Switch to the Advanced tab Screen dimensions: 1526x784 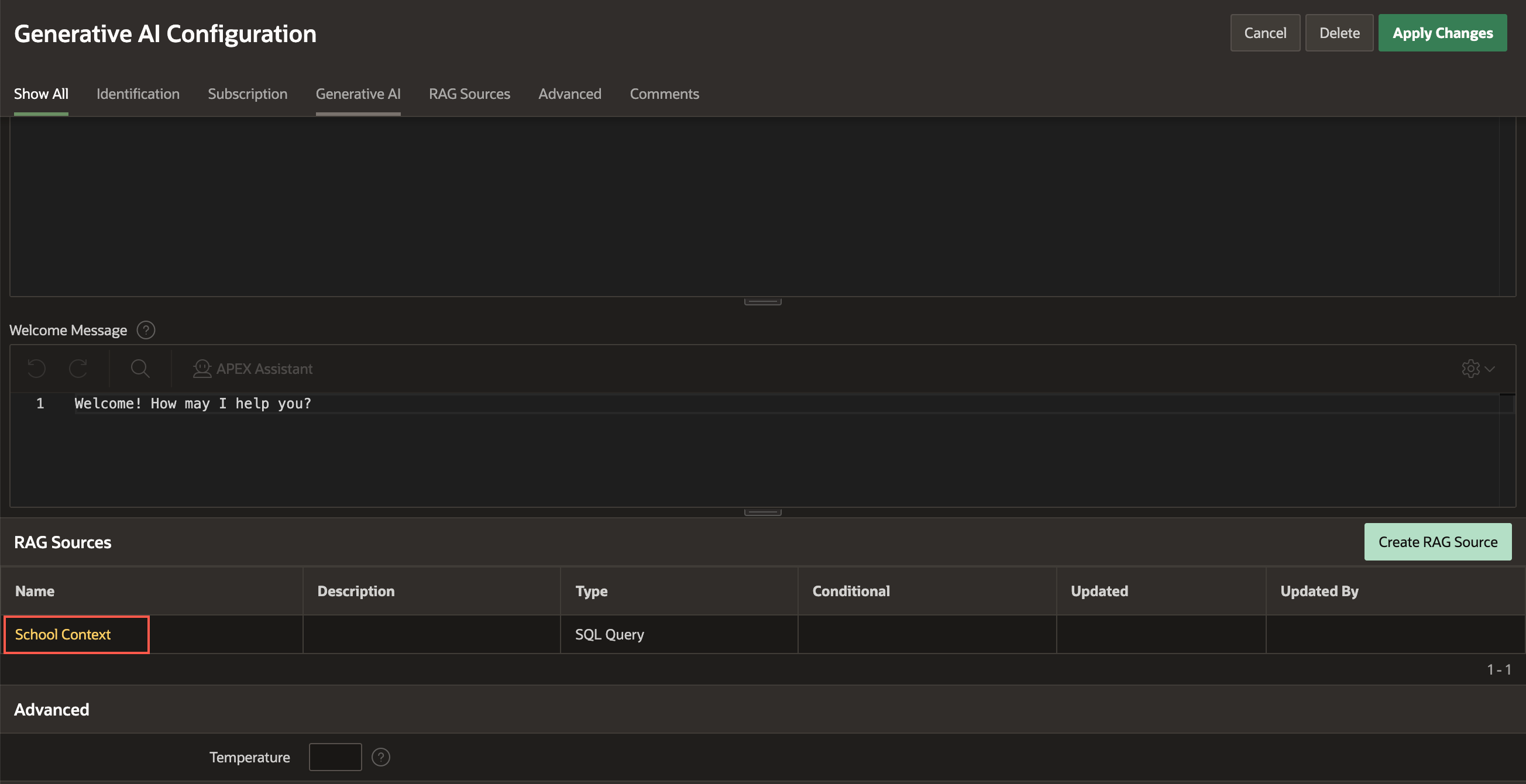tap(570, 94)
